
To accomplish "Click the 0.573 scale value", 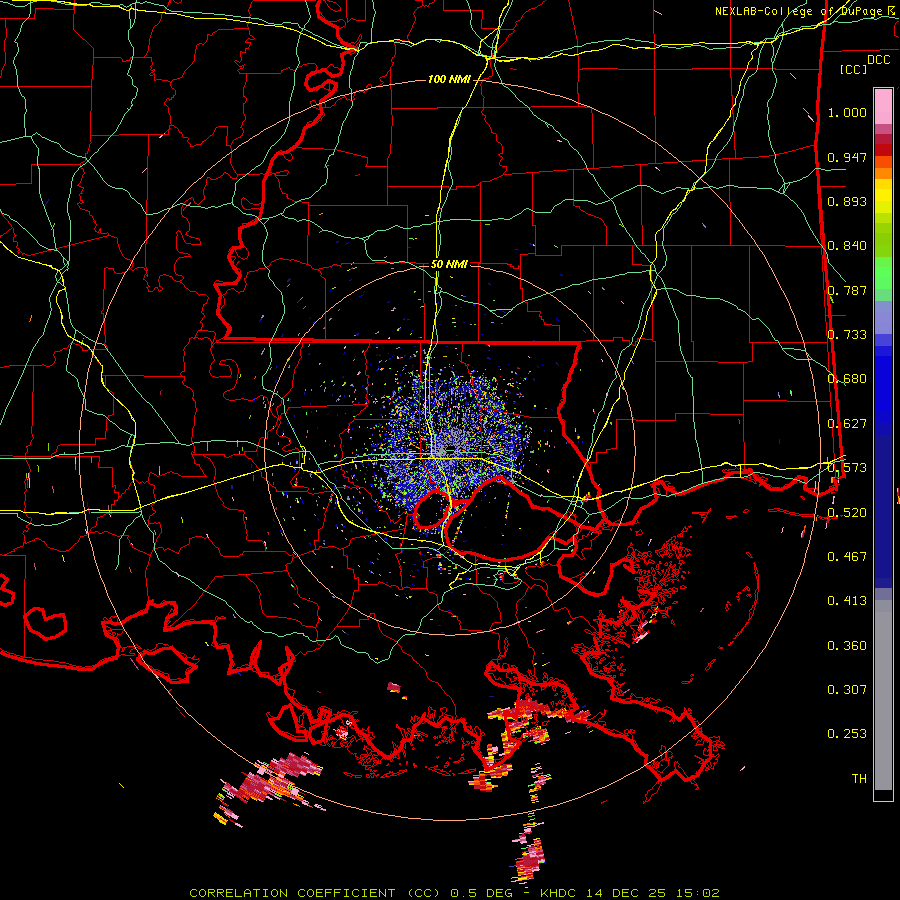I will [x=847, y=468].
